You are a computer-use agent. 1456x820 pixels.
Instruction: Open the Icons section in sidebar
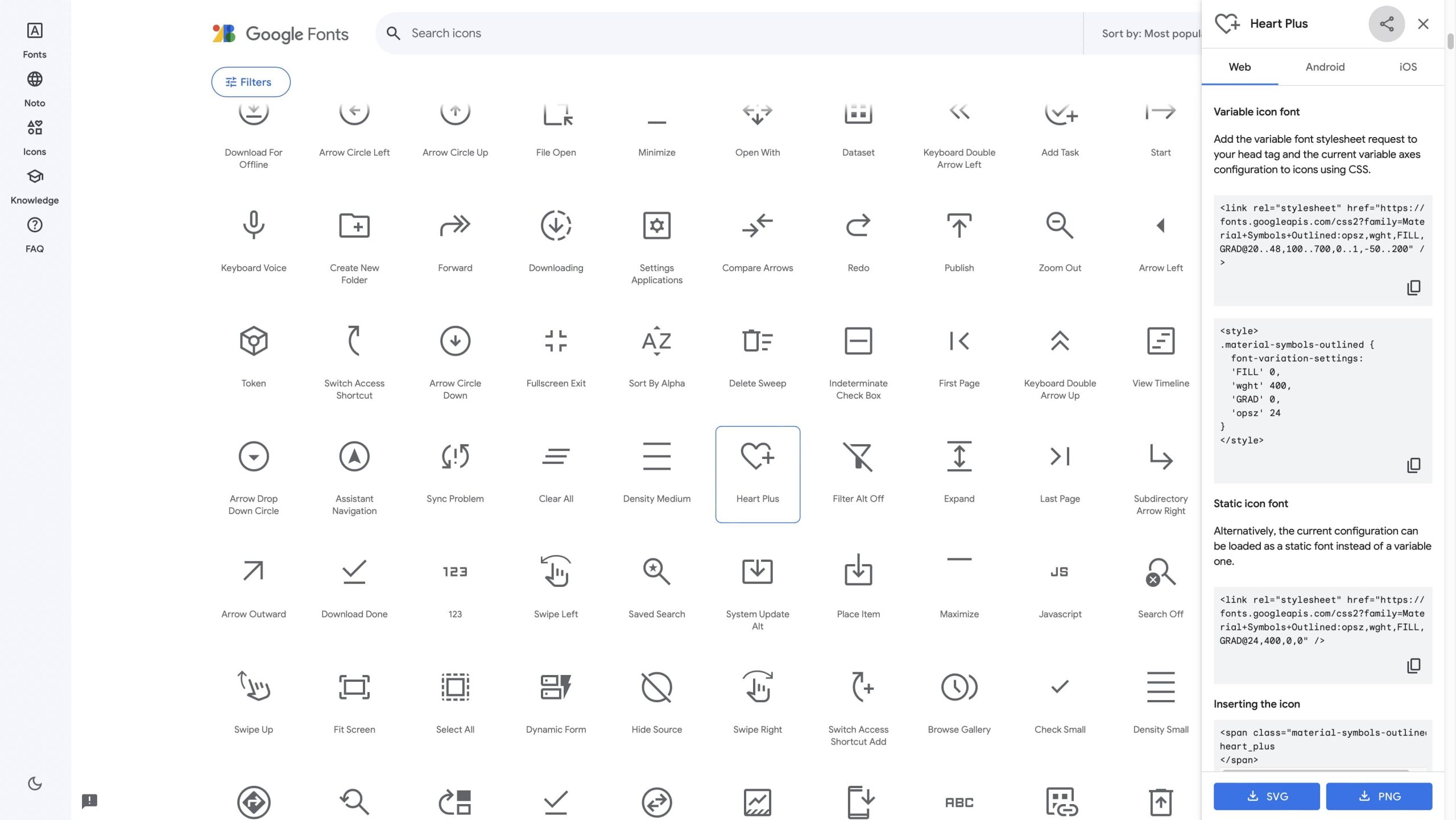tap(35, 136)
